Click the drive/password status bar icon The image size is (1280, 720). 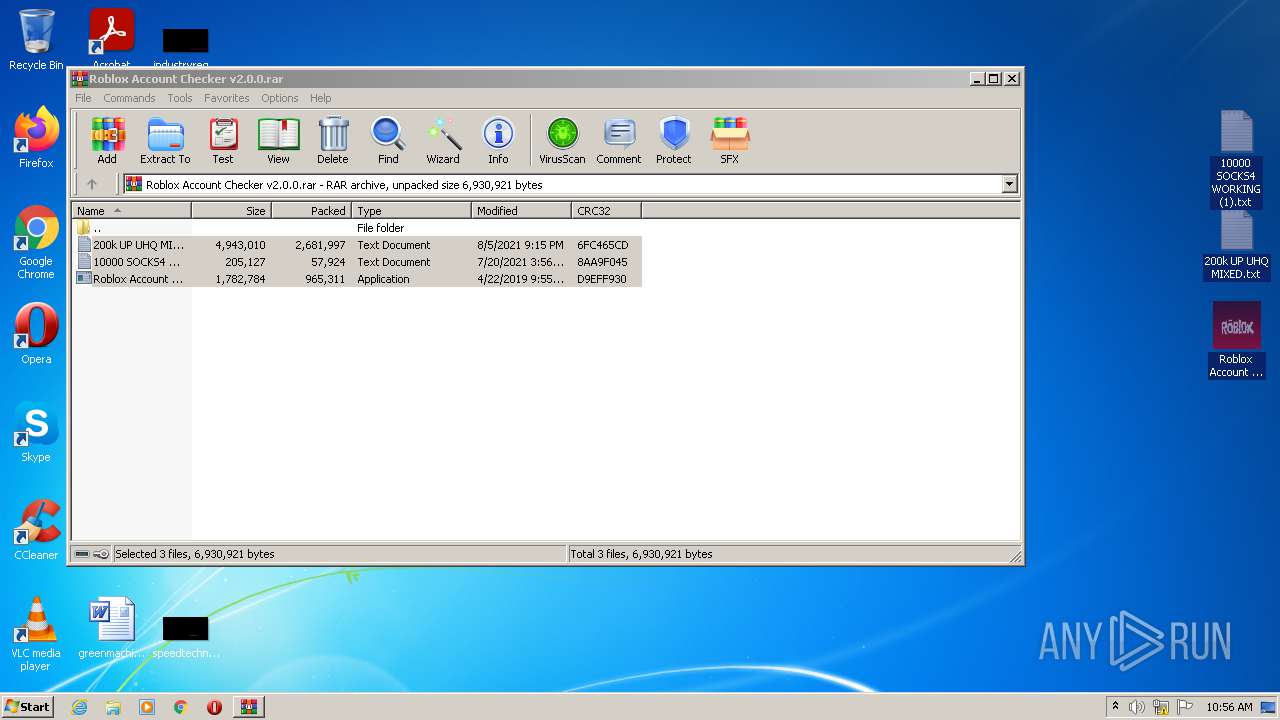point(91,554)
